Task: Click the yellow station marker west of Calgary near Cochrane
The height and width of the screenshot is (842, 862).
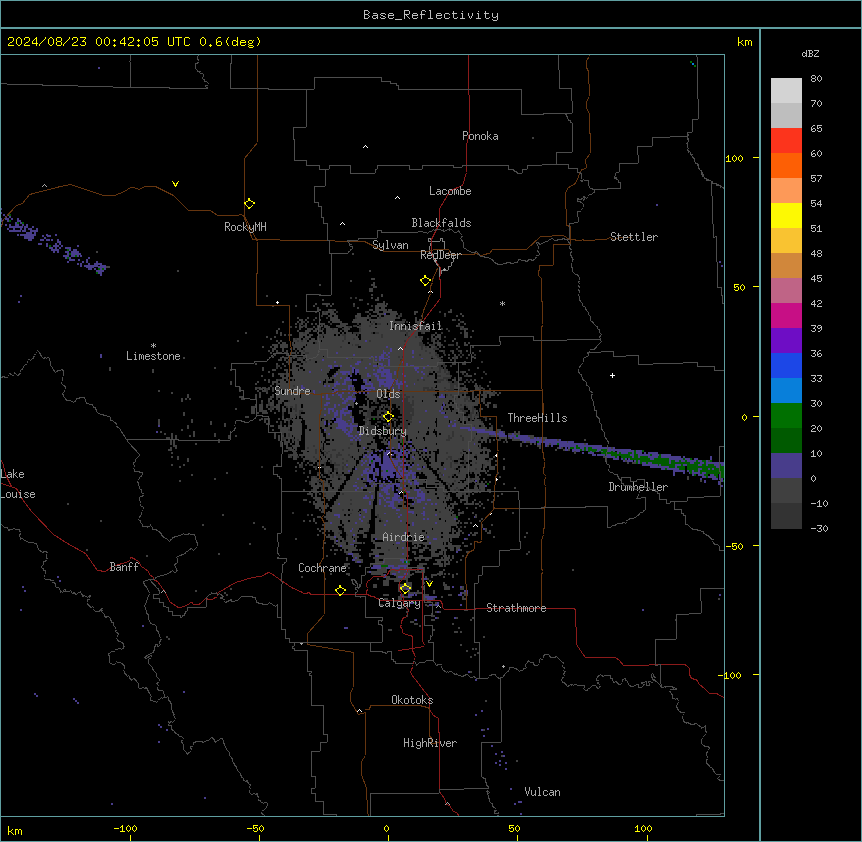Action: pyautogui.click(x=340, y=590)
